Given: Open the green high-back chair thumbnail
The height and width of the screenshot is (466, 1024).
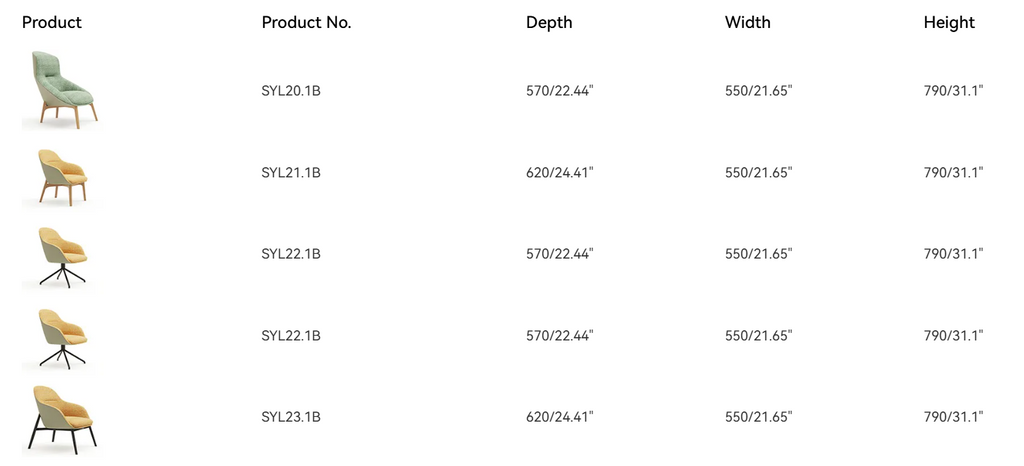Looking at the screenshot, I should pos(63,90).
